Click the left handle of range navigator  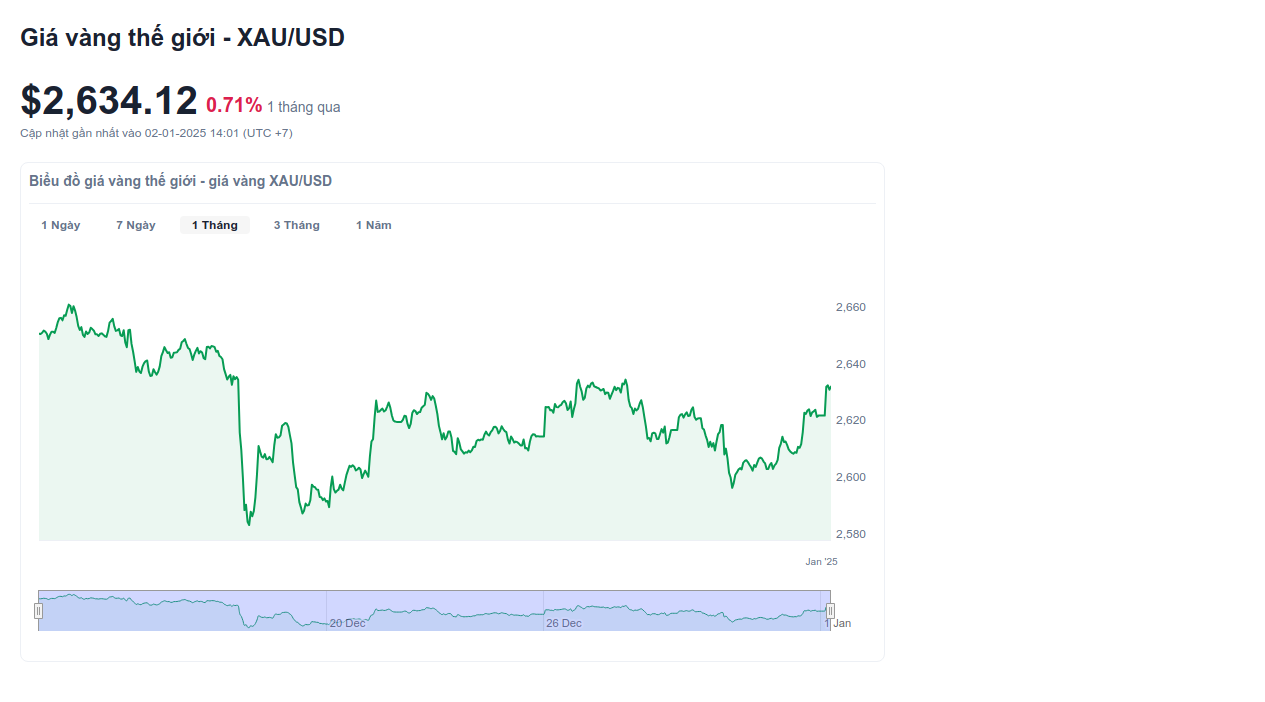tap(39, 611)
